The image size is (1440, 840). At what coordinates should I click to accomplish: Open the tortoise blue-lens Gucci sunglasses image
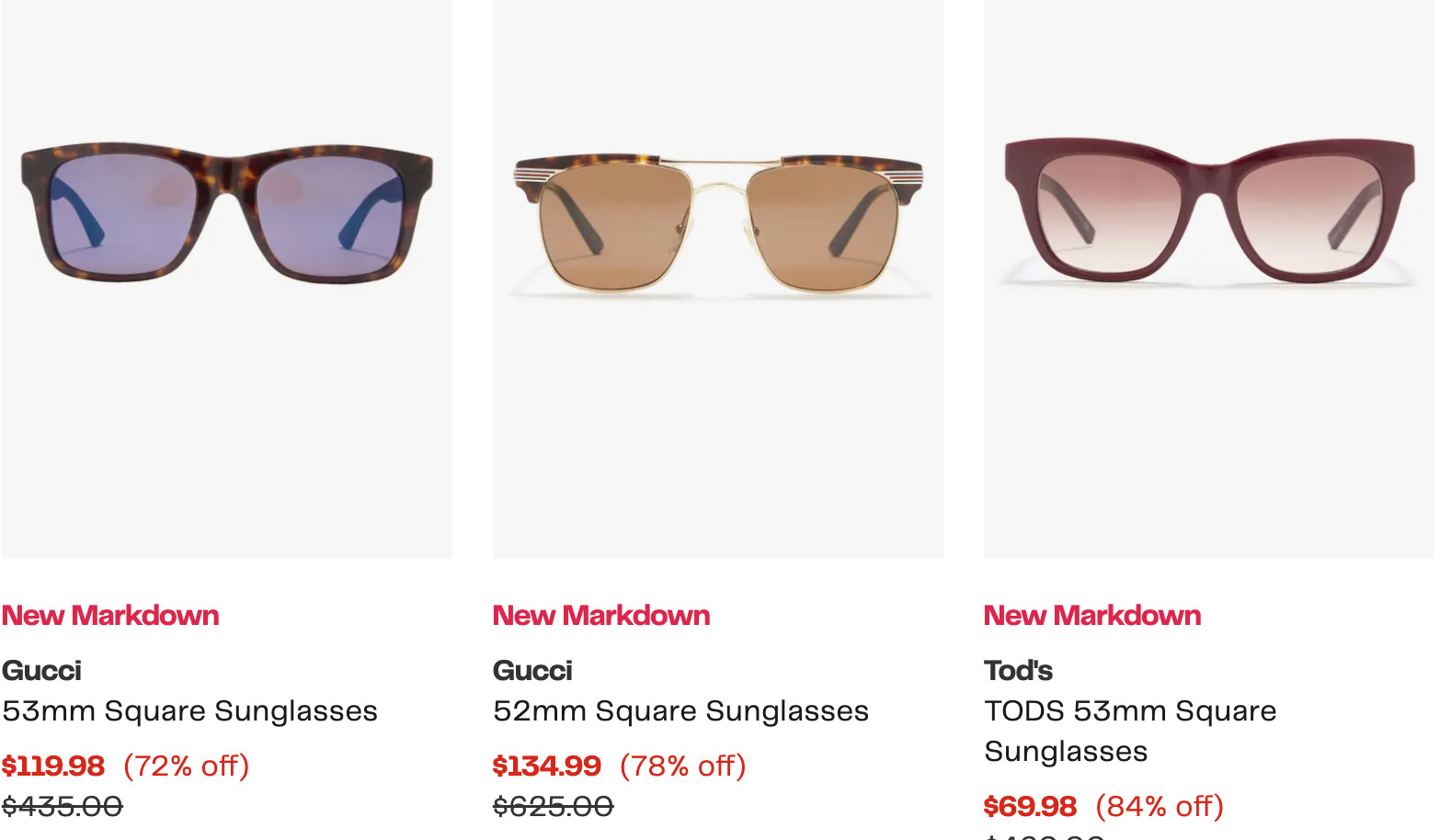pos(227,213)
